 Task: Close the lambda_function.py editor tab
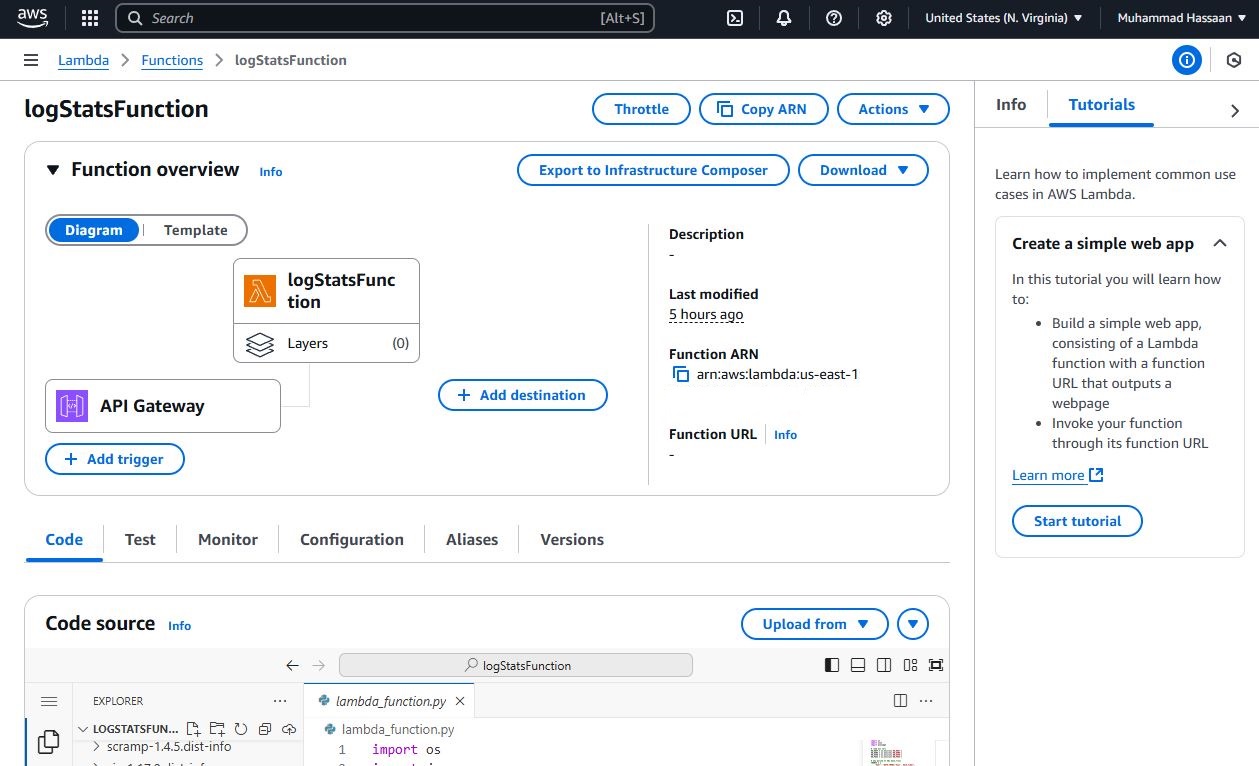click(x=460, y=702)
